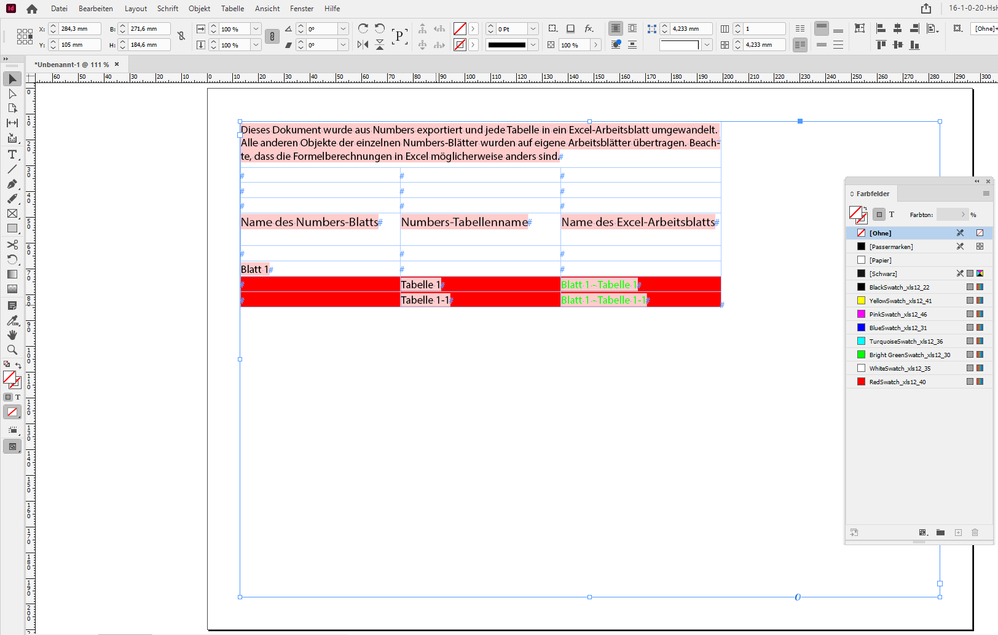Expand the Farbton percentage arrow
Viewport: 998px width, 635px height.
(963, 214)
